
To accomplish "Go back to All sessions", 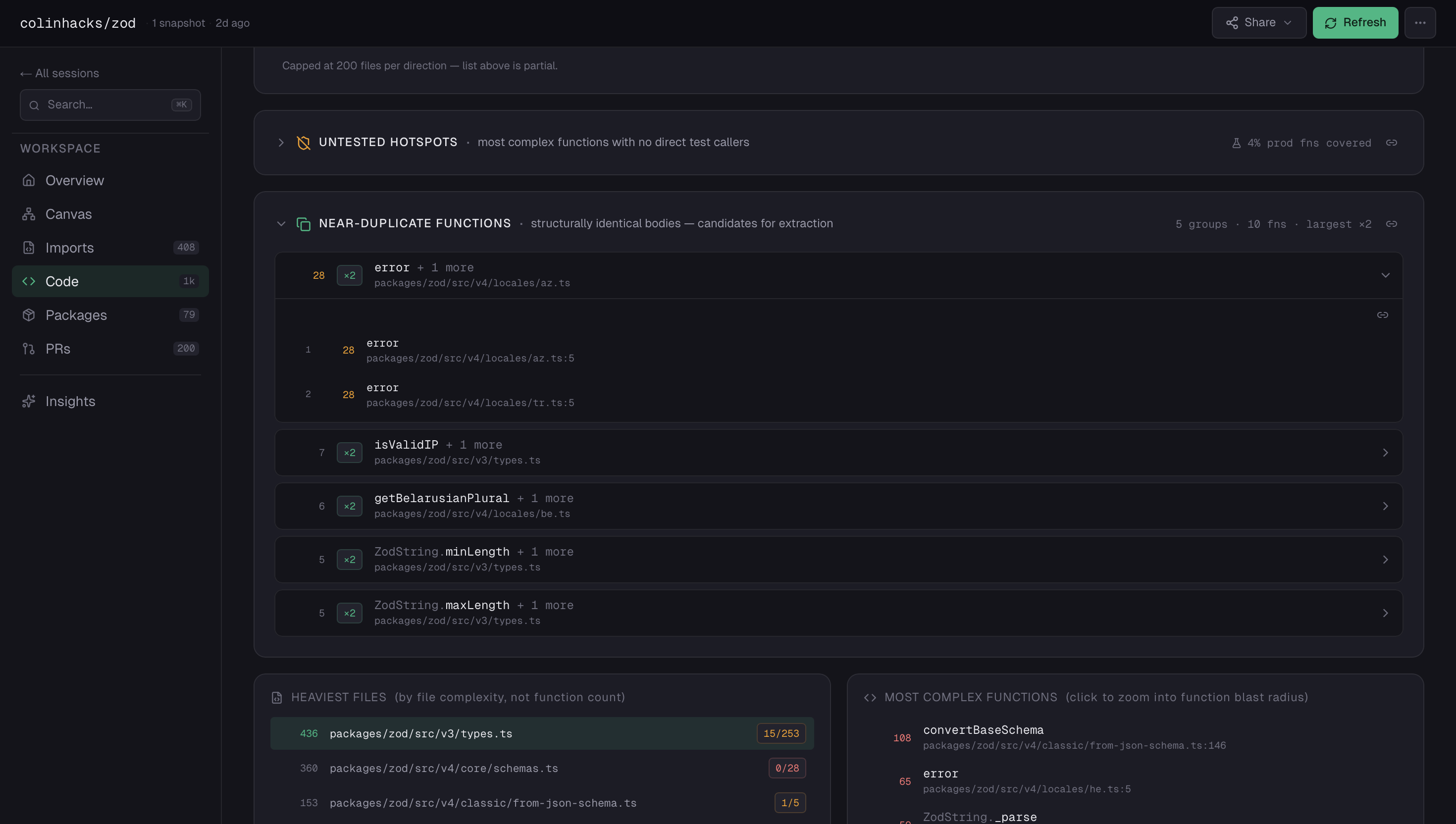I will pos(59,73).
